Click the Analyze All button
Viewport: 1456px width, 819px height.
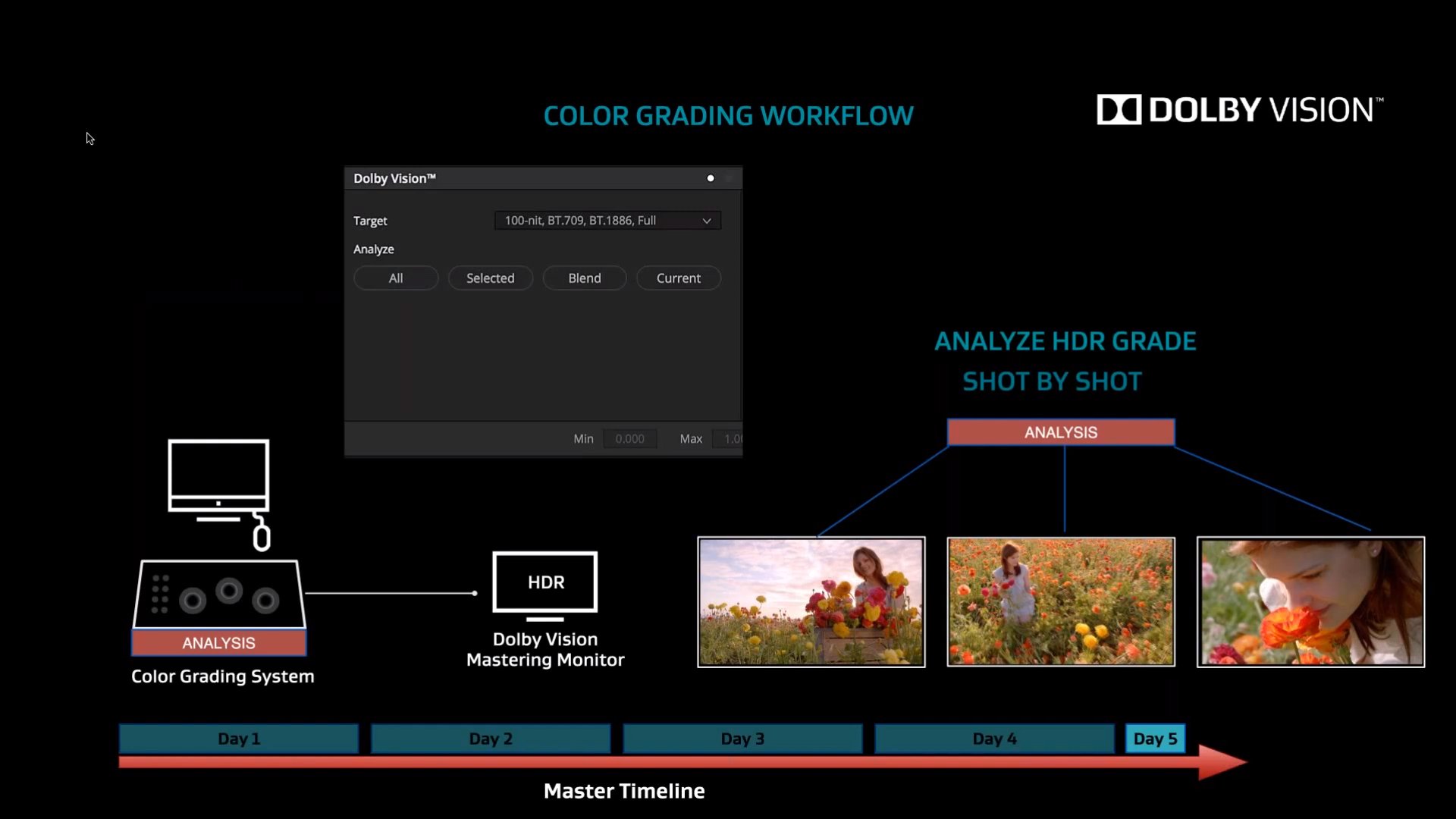pyautogui.click(x=396, y=278)
